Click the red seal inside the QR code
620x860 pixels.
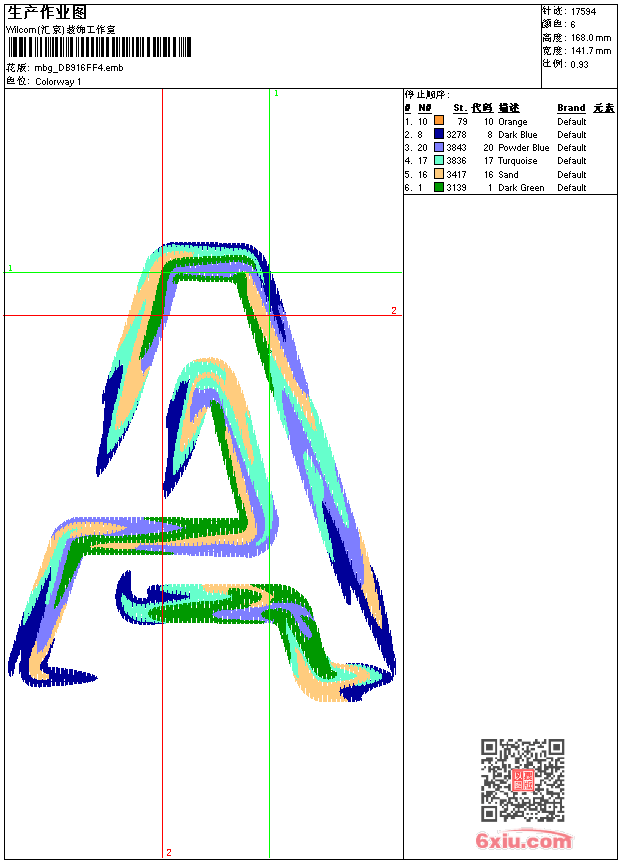tap(522, 780)
